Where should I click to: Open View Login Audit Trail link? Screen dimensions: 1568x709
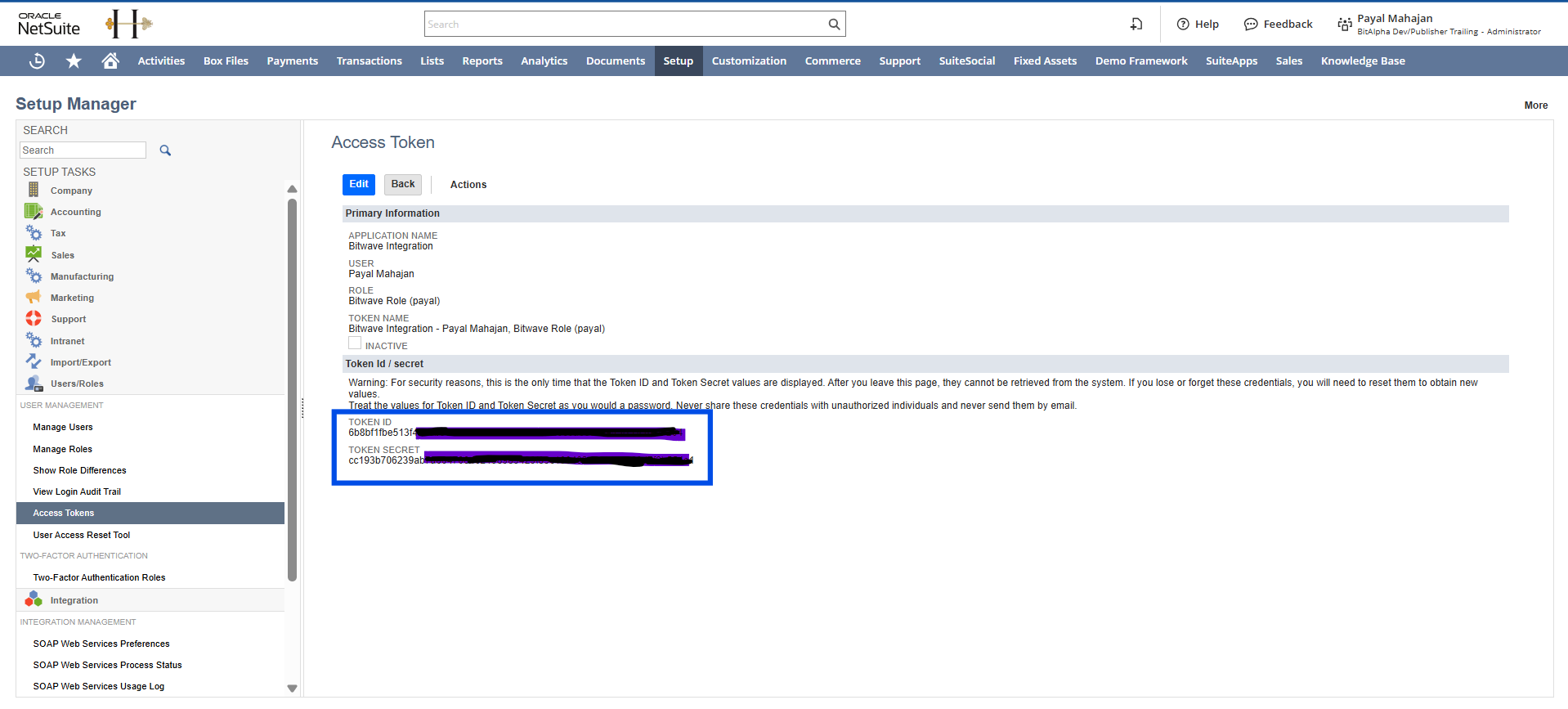(77, 491)
